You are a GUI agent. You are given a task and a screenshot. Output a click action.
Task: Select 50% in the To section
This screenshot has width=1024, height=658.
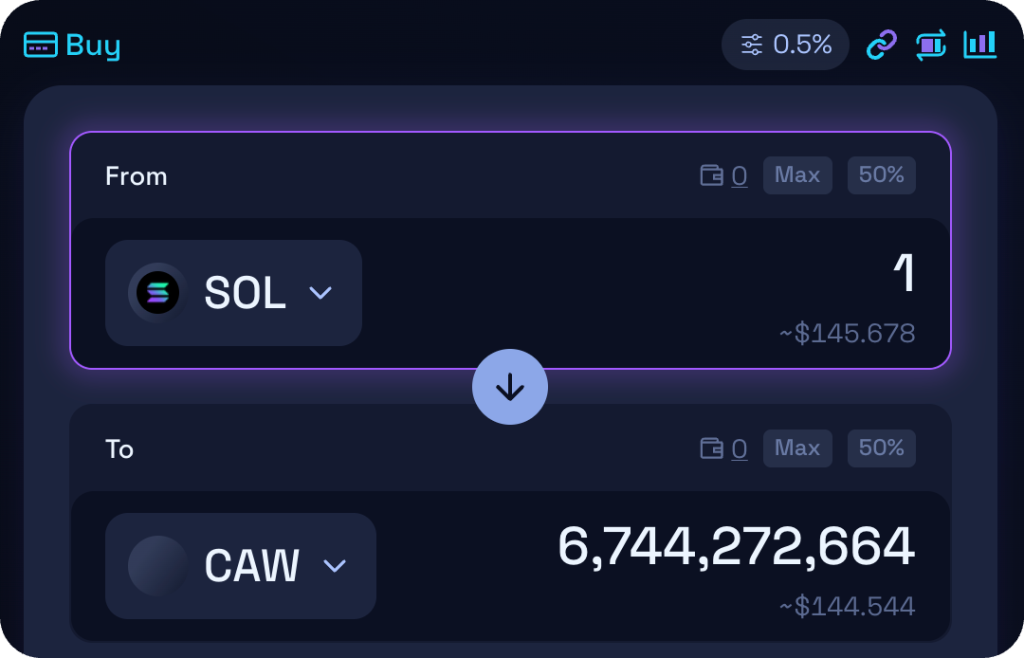tap(881, 448)
